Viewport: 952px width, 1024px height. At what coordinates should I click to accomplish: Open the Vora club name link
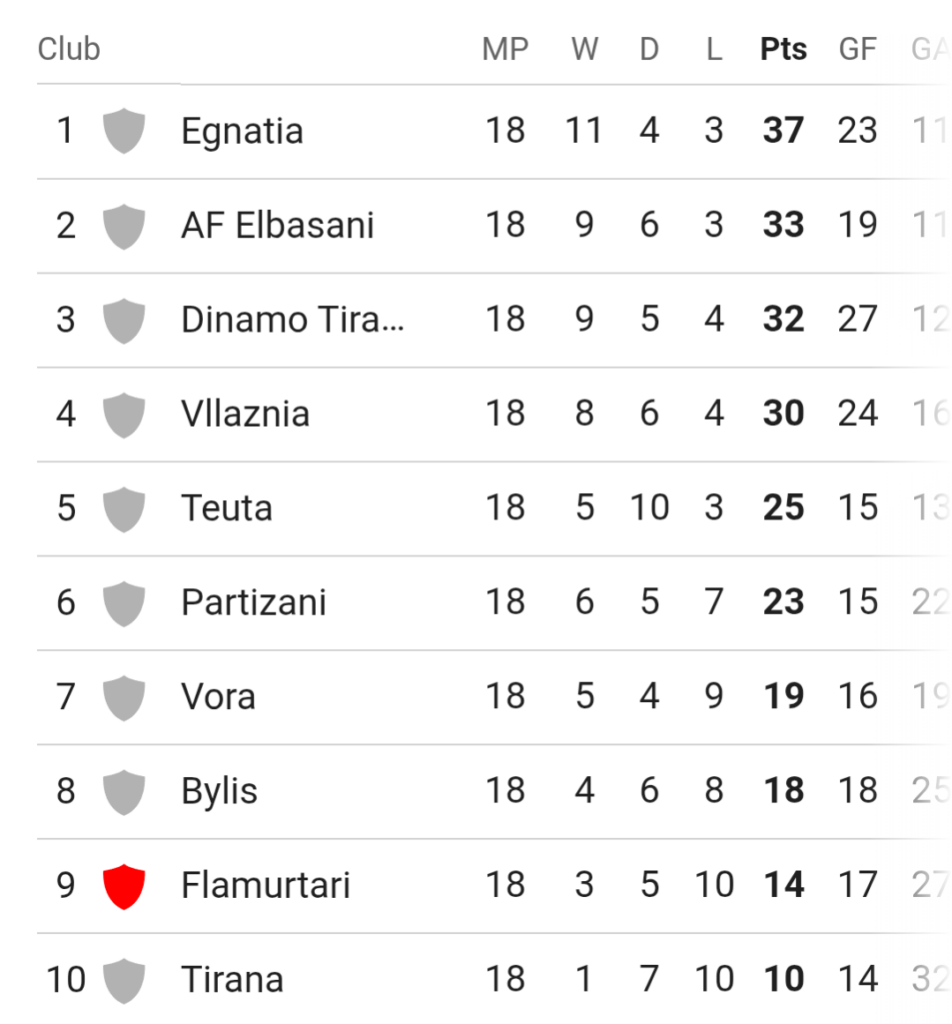pos(218,697)
